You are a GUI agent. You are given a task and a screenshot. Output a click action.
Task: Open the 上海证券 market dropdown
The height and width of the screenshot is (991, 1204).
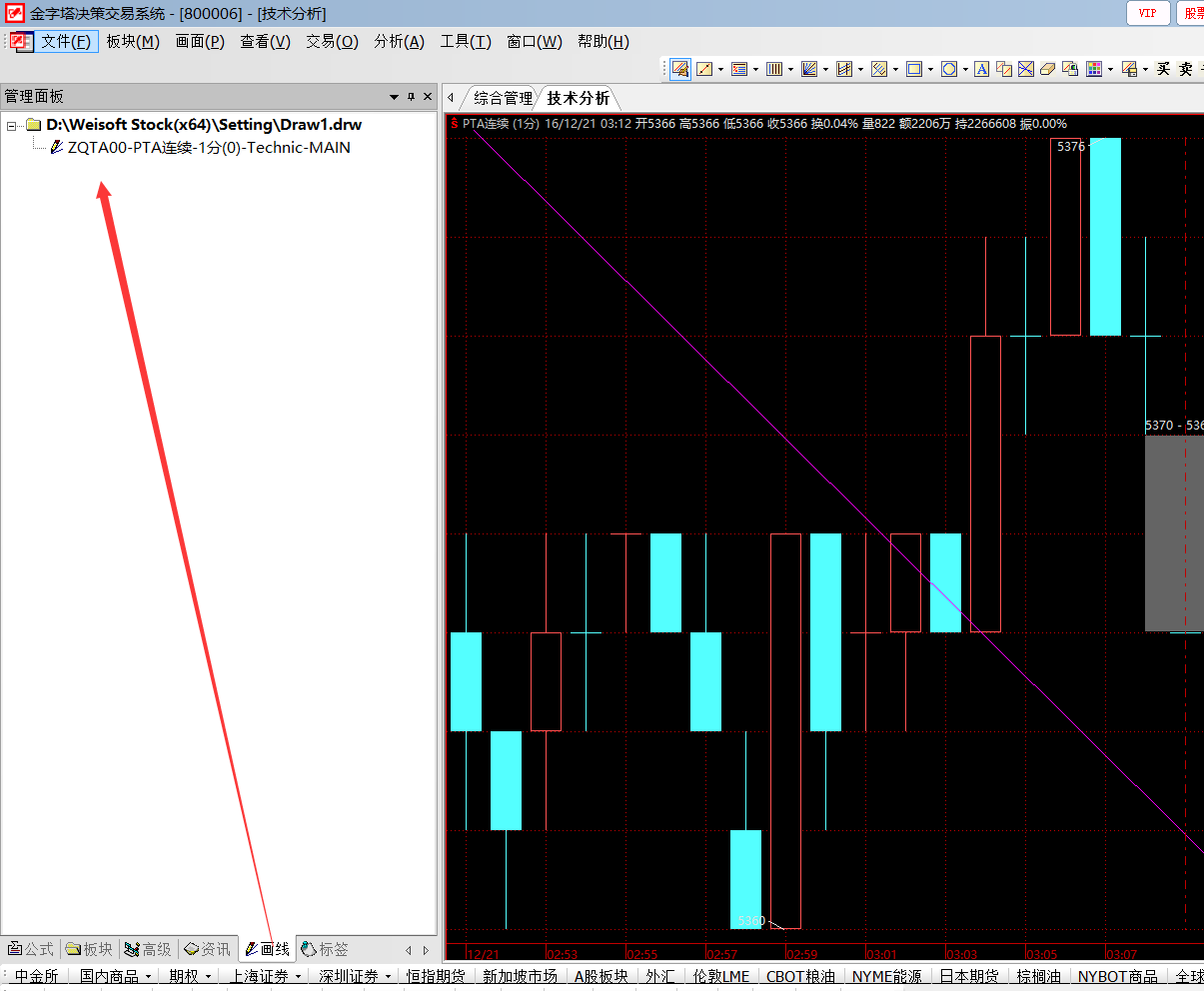[x=266, y=976]
